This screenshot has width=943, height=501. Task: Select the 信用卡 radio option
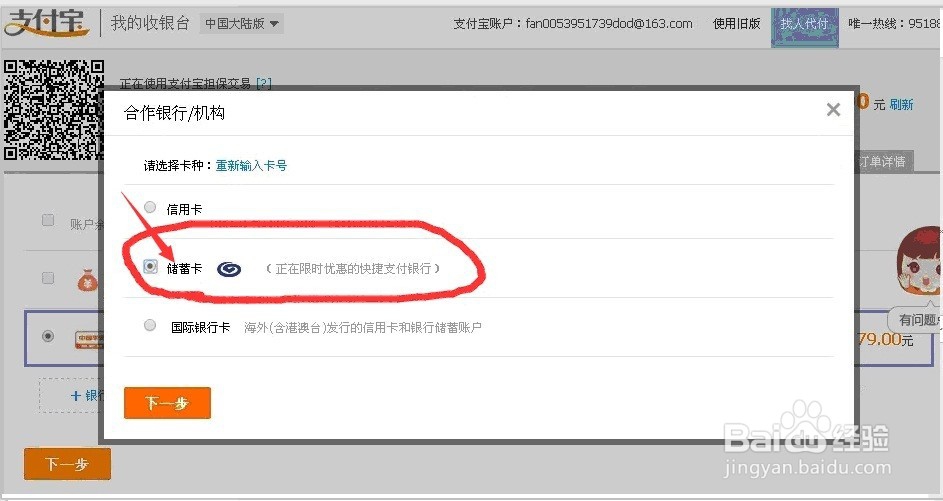150,207
